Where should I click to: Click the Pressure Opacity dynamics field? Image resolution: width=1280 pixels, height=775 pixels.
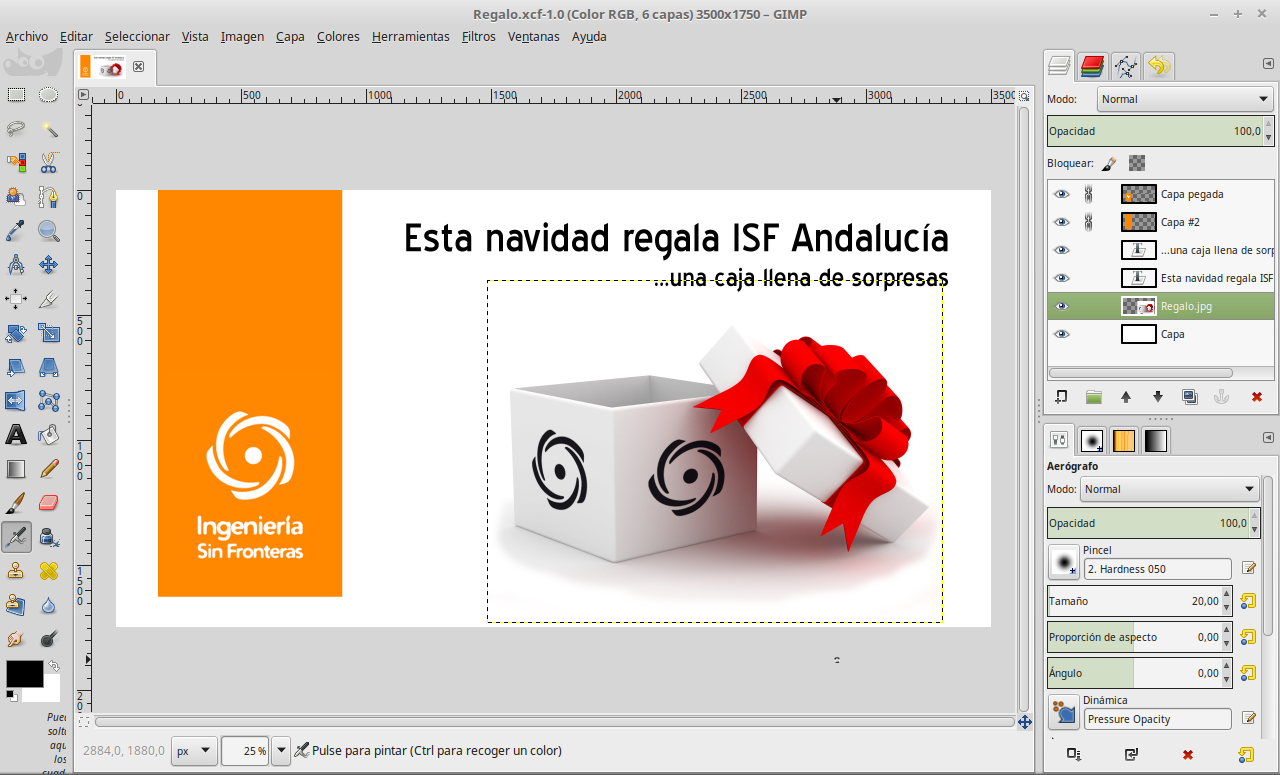[x=1157, y=719]
